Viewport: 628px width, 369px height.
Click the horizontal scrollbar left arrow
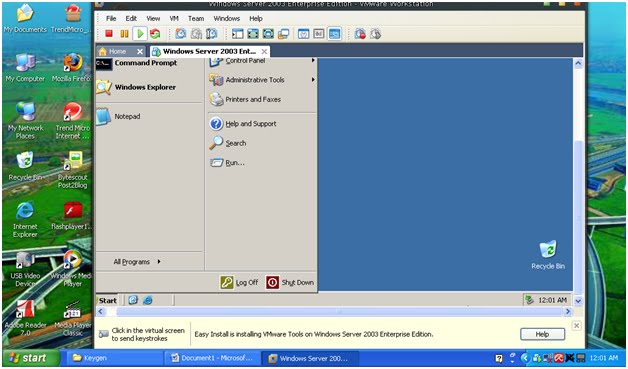point(101,311)
